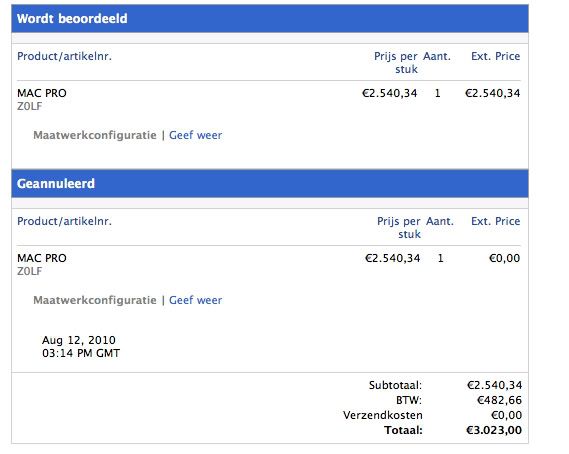Click Maatwerkconfiguratie label in cancelled section
This screenshot has height=454, width=569.
(x=95, y=300)
